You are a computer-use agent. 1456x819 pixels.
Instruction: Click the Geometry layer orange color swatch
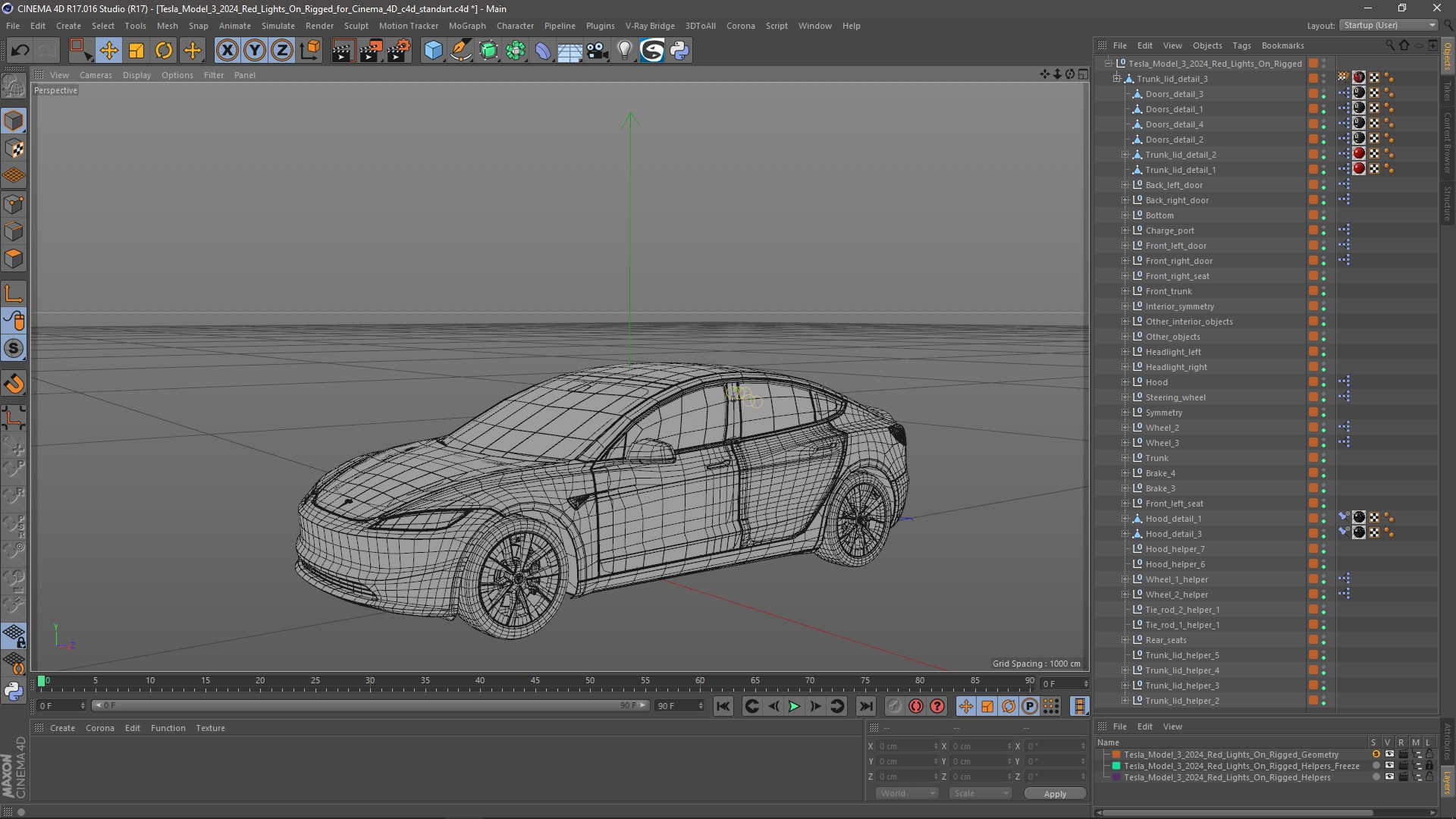click(1116, 755)
